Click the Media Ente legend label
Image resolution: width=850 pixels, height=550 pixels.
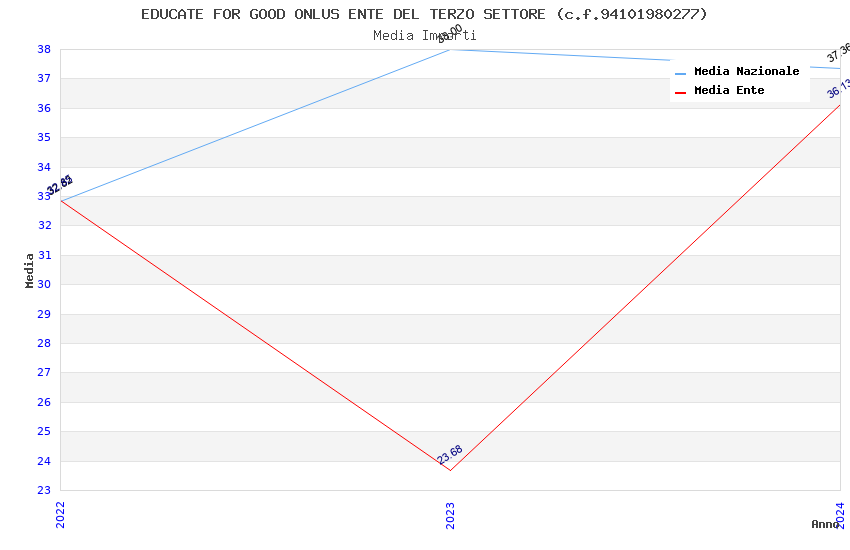tap(729, 90)
